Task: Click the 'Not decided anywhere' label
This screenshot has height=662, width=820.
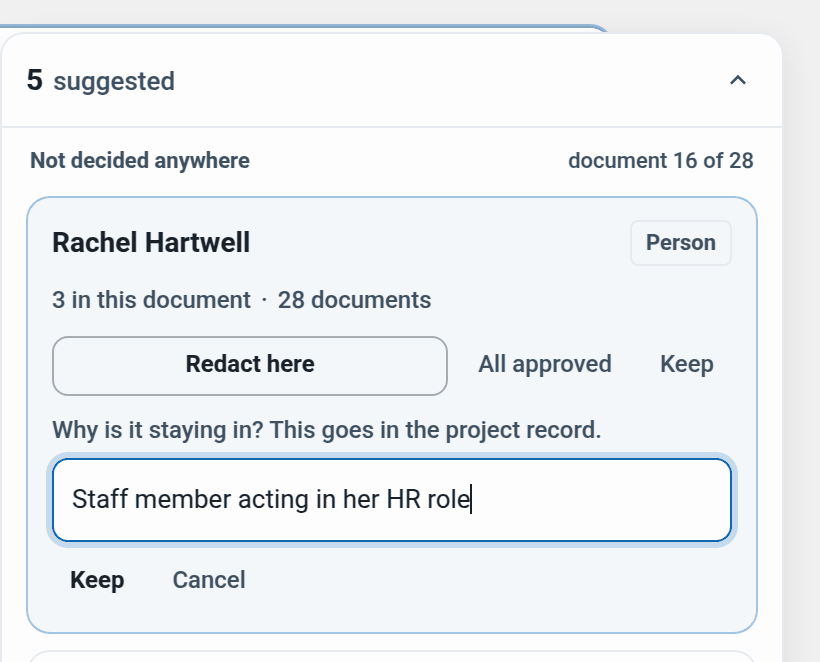Action: point(140,161)
